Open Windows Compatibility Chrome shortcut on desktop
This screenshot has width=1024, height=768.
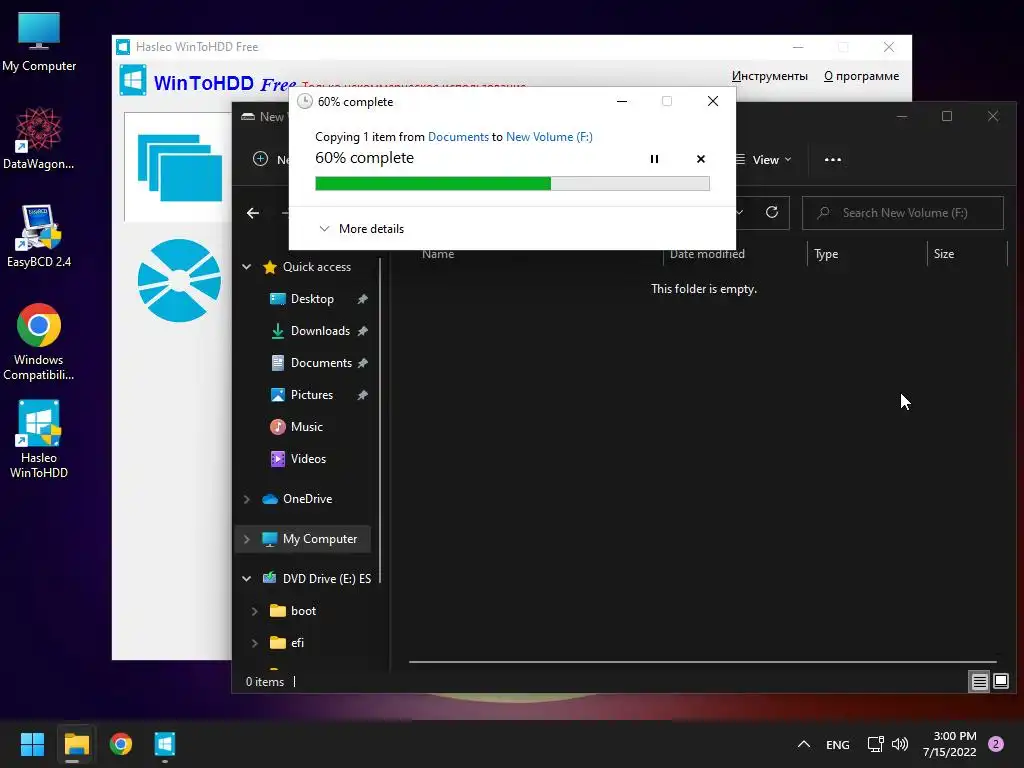(39, 342)
